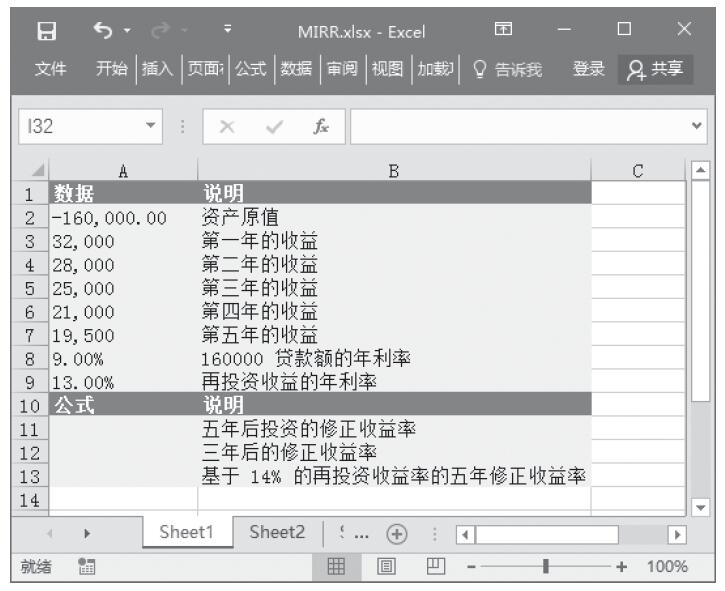The width and height of the screenshot is (725, 591).
Task: Open Customize Quick Access Toolbar dropdown
Action: 228,31
